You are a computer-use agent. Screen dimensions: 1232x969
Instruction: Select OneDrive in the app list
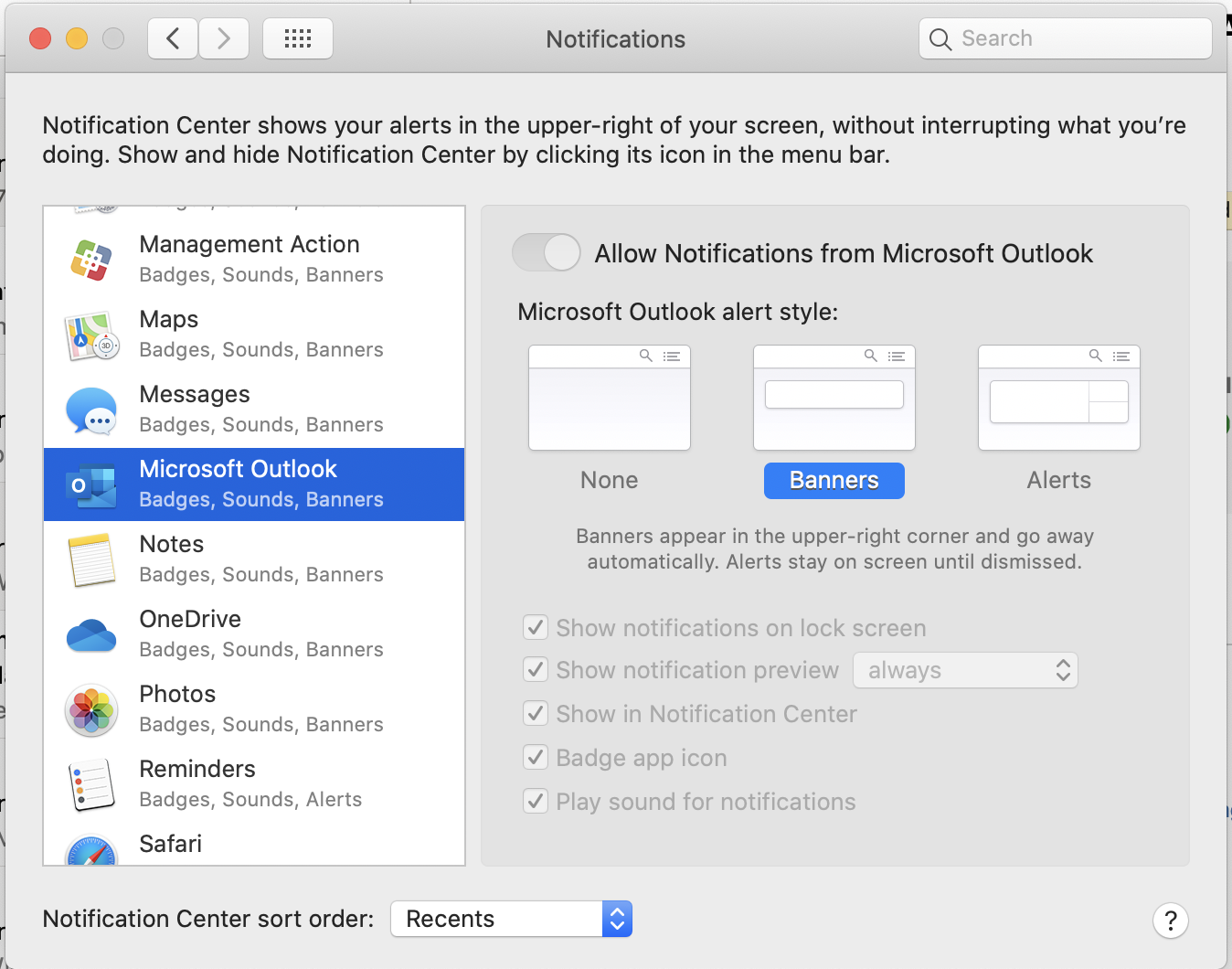[254, 634]
